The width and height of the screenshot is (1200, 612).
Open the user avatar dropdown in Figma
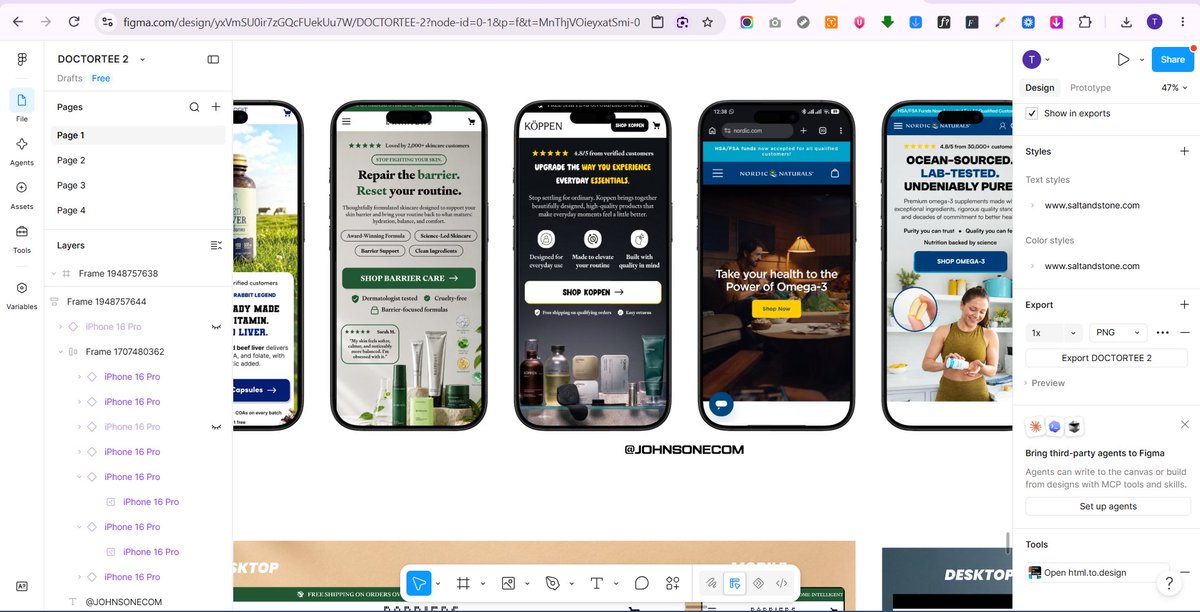[1035, 60]
